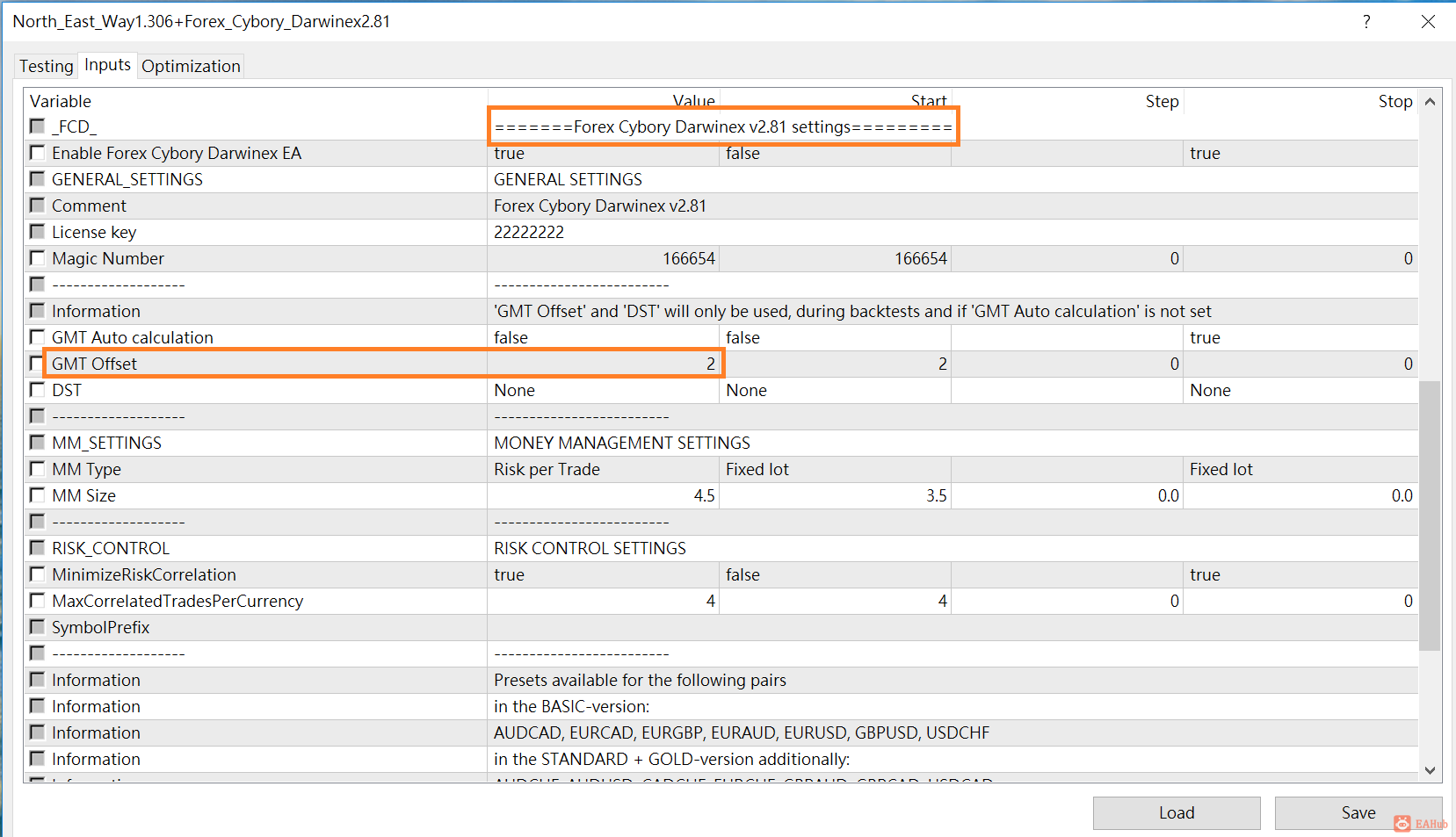This screenshot has width=1456, height=837.
Task: Tick the GMT Offset checkbox
Action: pos(37,364)
